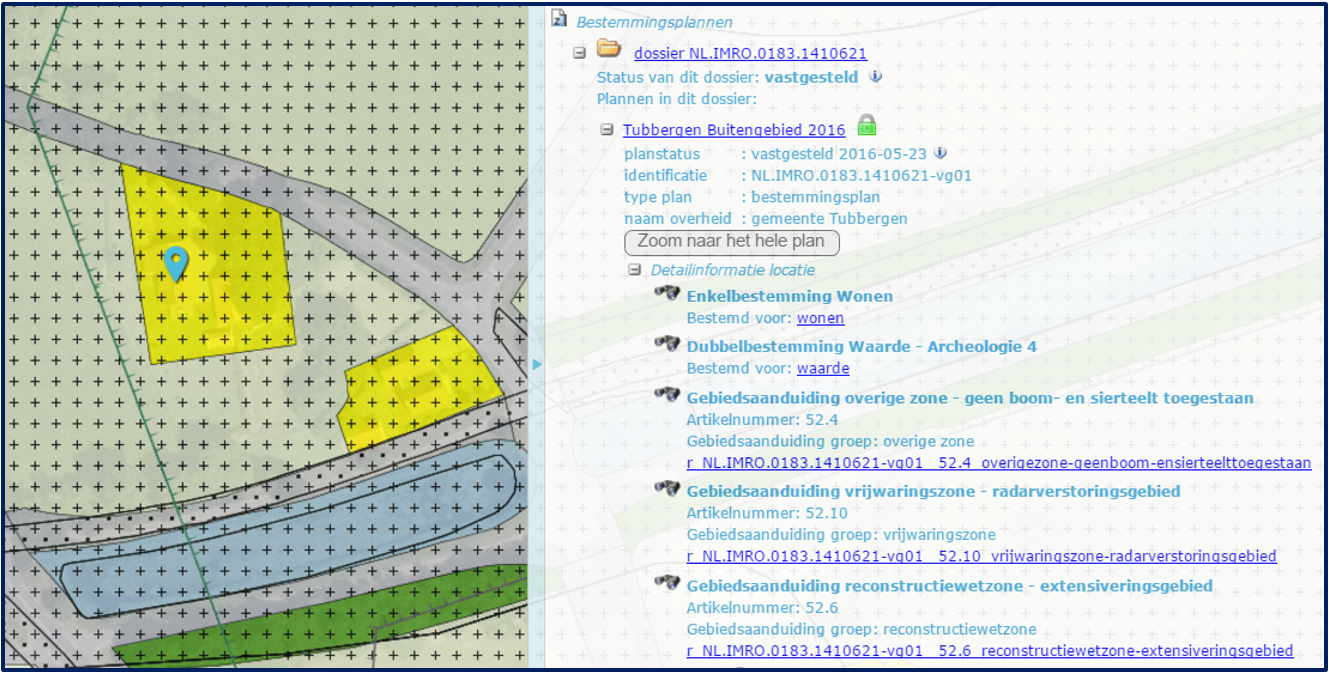
Task: Open the 52.6 reconstructiewetzone-extensiveringsgebied link
Action: pos(990,651)
